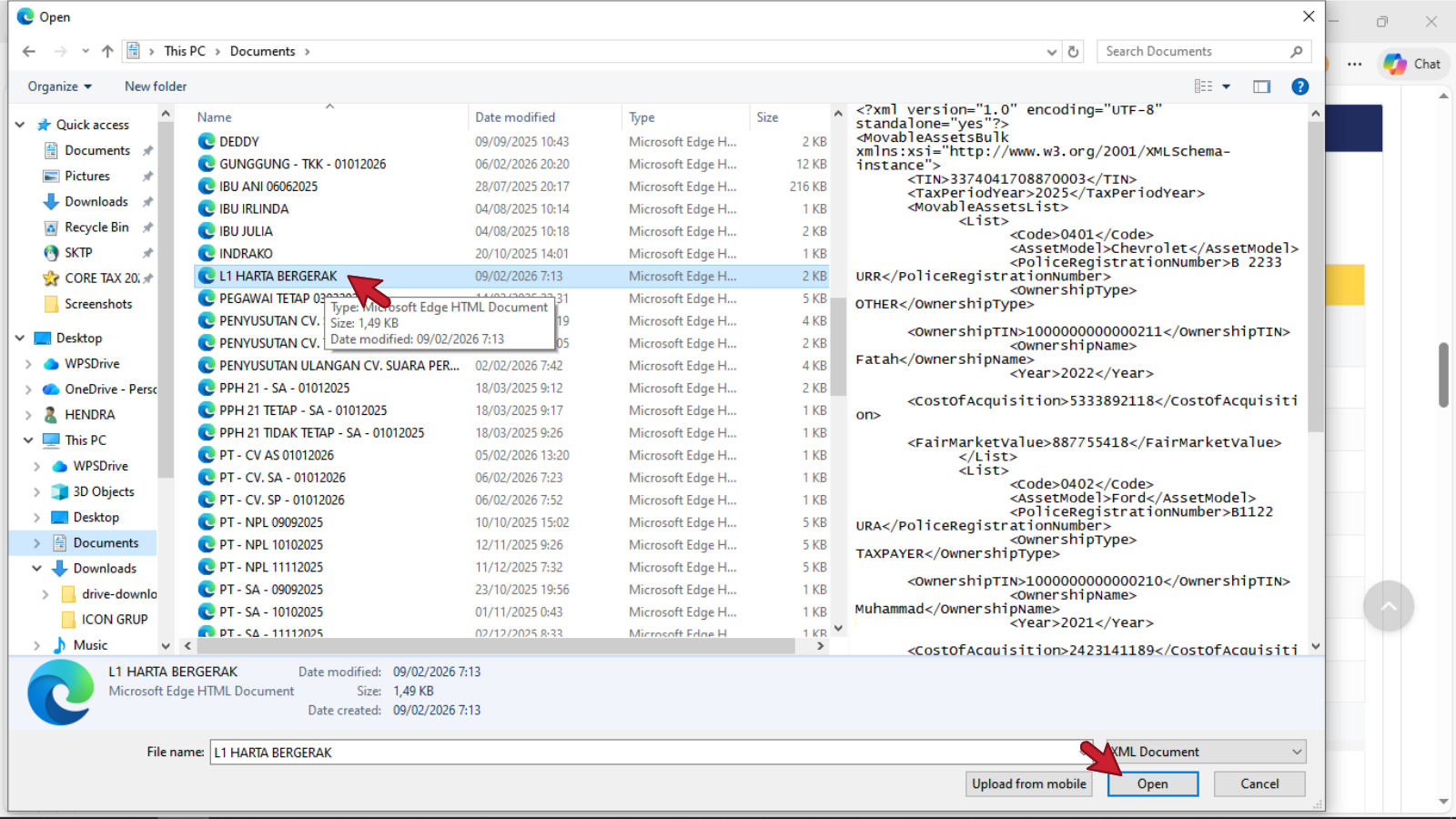Collapse the This PC tree node

[28, 440]
